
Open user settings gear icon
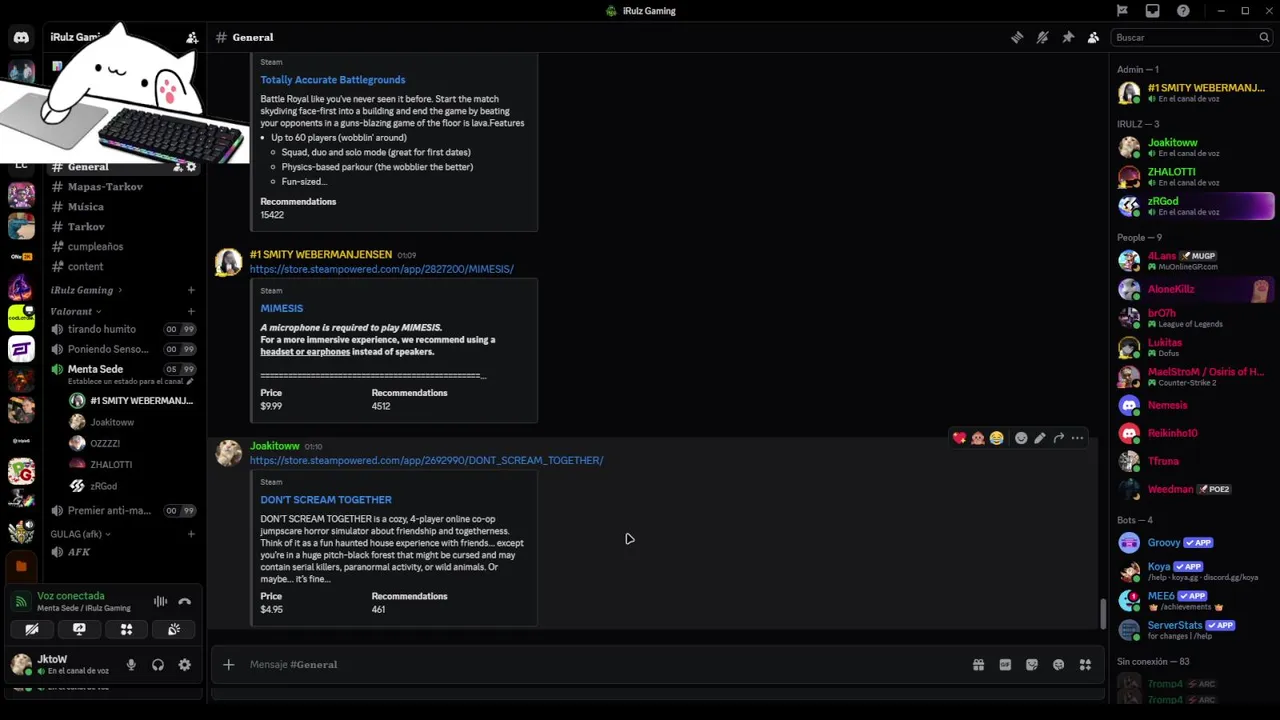pos(184,665)
